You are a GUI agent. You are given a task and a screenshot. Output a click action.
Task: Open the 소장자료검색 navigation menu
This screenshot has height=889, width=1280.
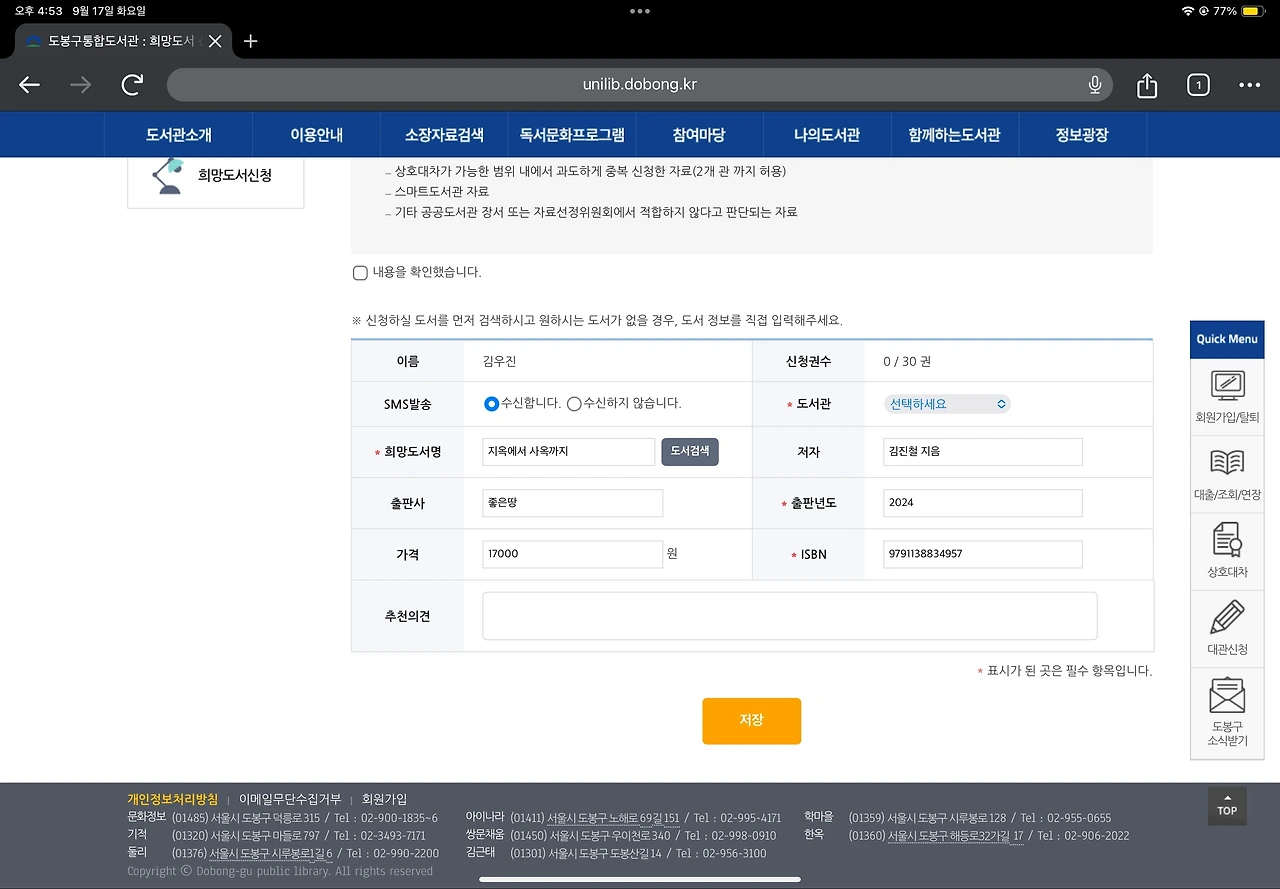(x=444, y=133)
